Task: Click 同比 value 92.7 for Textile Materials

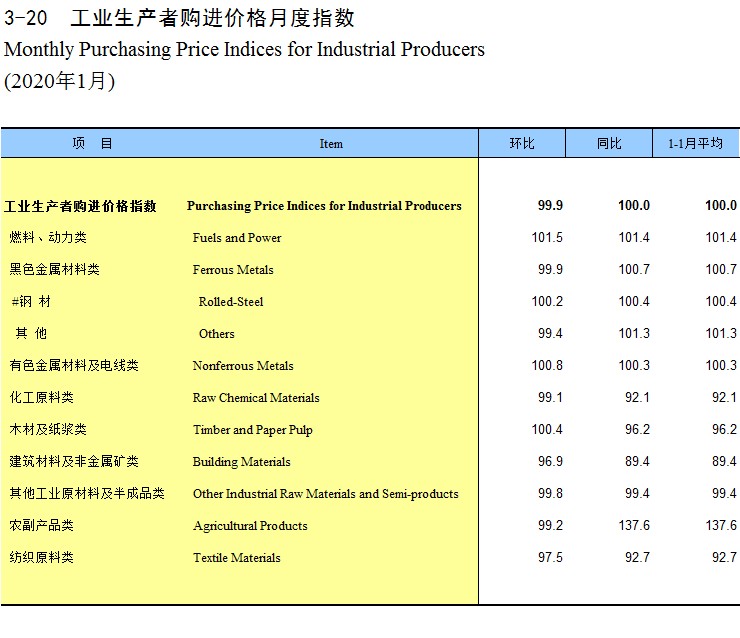Action: pyautogui.click(x=638, y=557)
